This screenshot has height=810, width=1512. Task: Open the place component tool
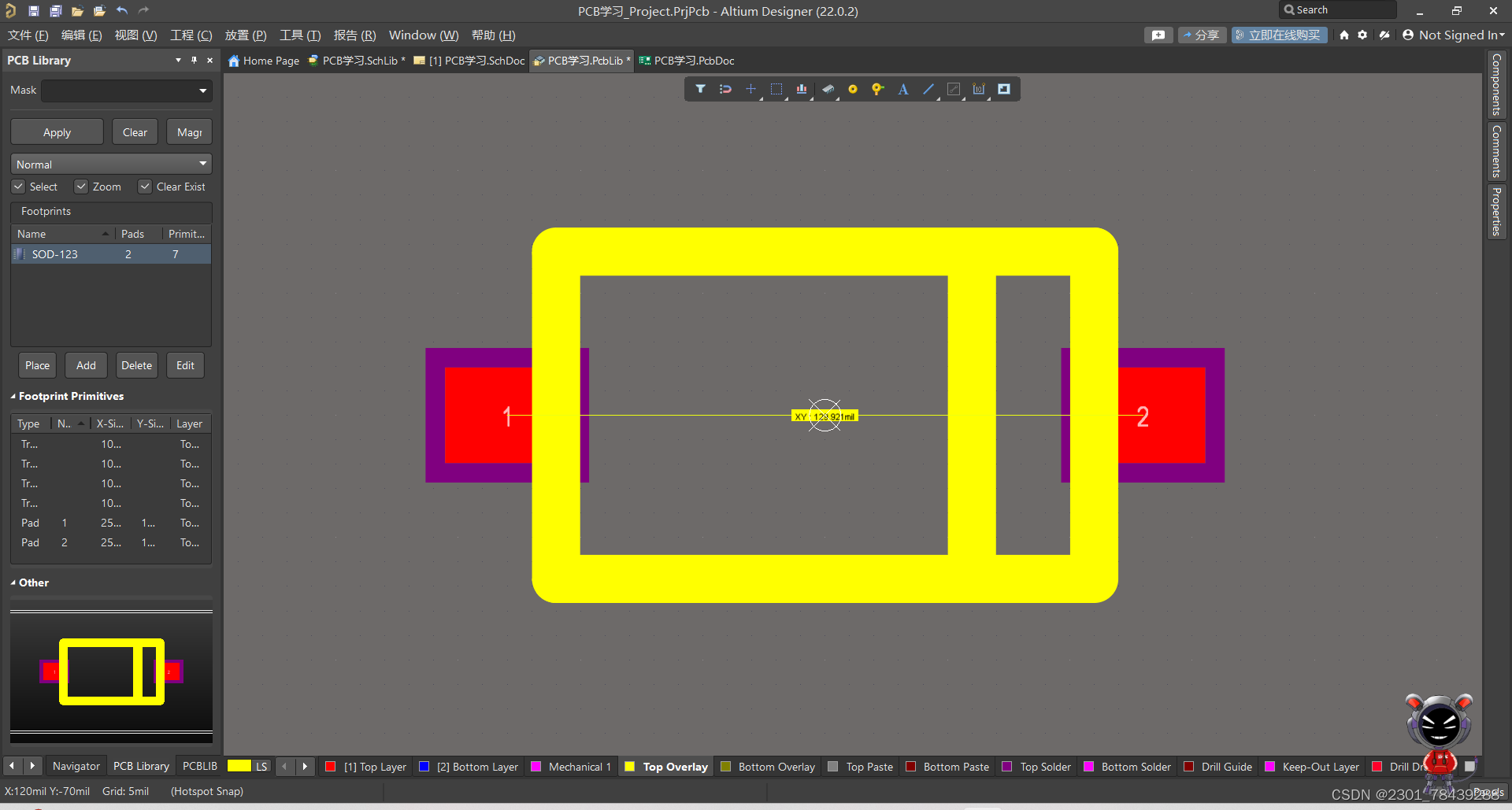828,89
